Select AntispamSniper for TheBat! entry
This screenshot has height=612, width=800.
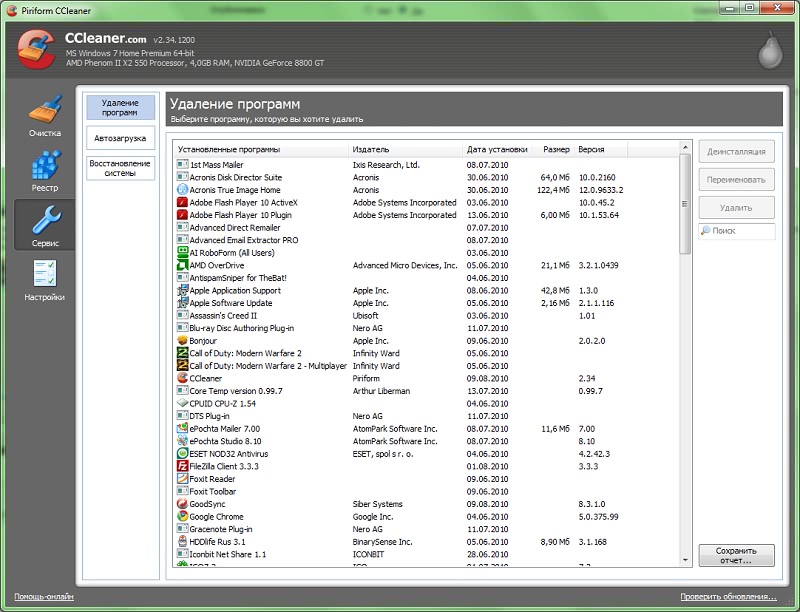[238, 278]
